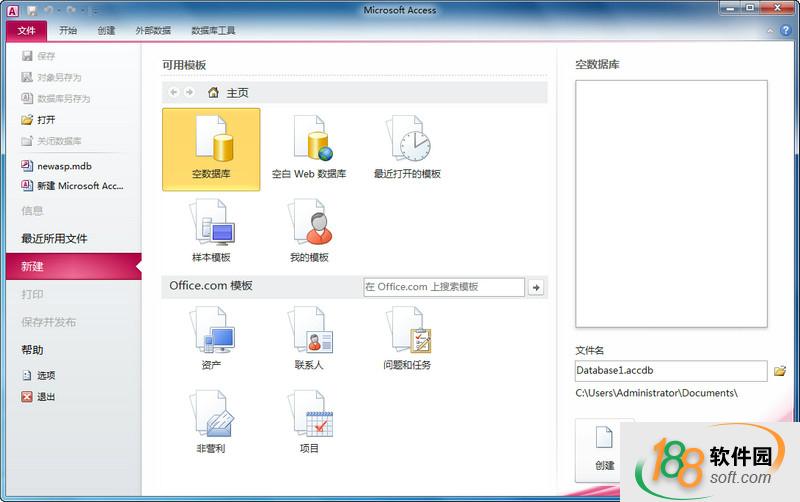Switch to the 外部数据 external data tab

pos(153,31)
